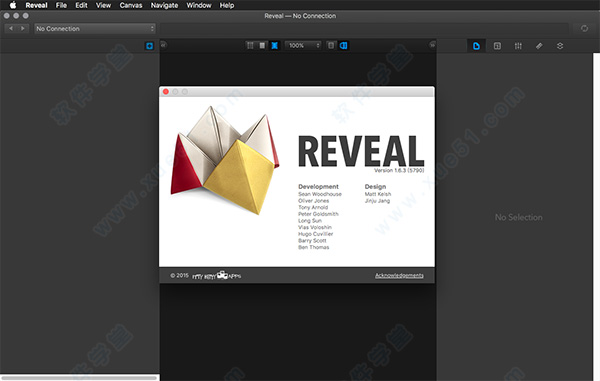Click the origami Reveal logo image
Image resolution: width=600 pixels, height=381 pixels.
click(x=225, y=160)
